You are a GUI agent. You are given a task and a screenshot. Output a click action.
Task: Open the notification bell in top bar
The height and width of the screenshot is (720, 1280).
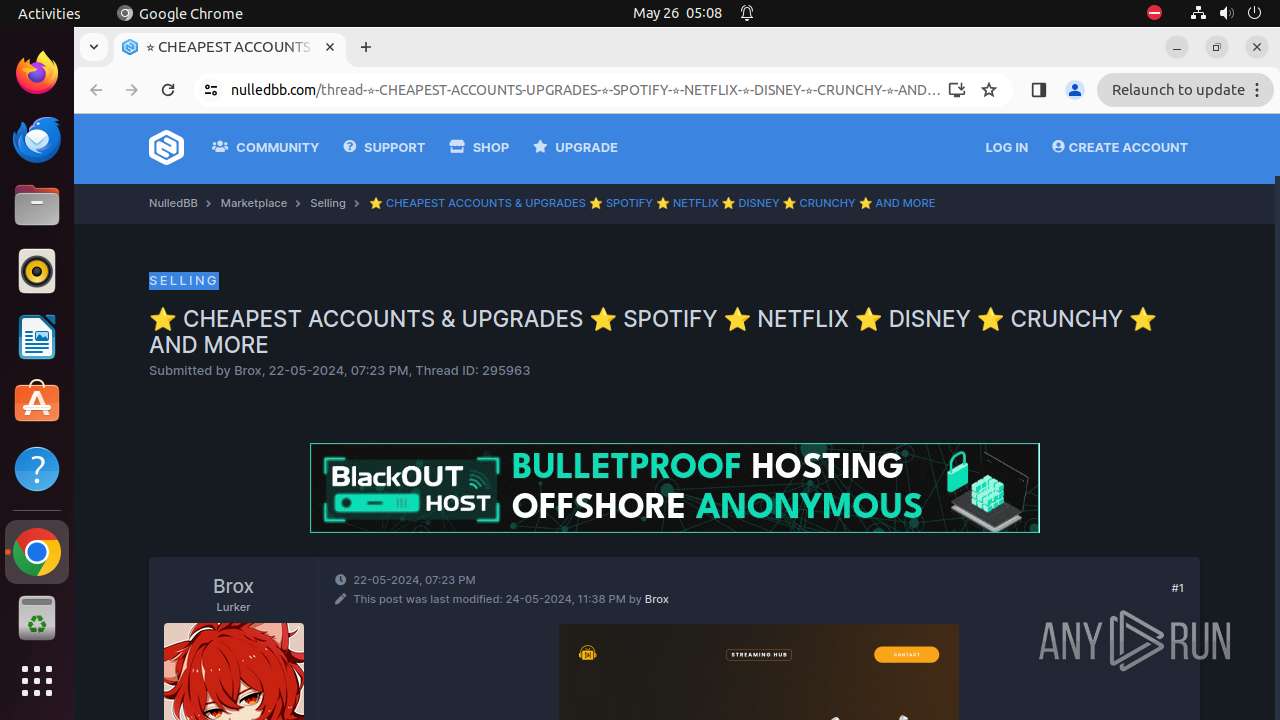pos(747,13)
